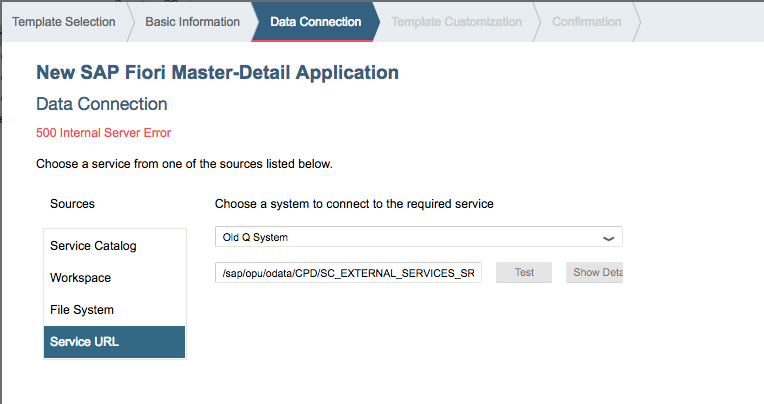
Task: Click the Data Connection subheading
Action: [x=102, y=104]
